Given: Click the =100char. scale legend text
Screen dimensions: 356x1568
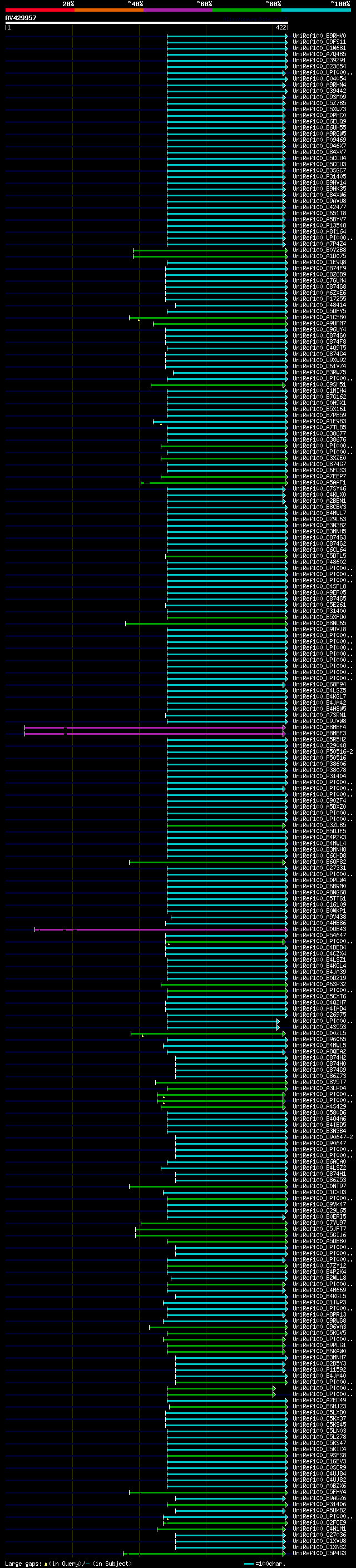Looking at the screenshot, I should coord(271,1564).
